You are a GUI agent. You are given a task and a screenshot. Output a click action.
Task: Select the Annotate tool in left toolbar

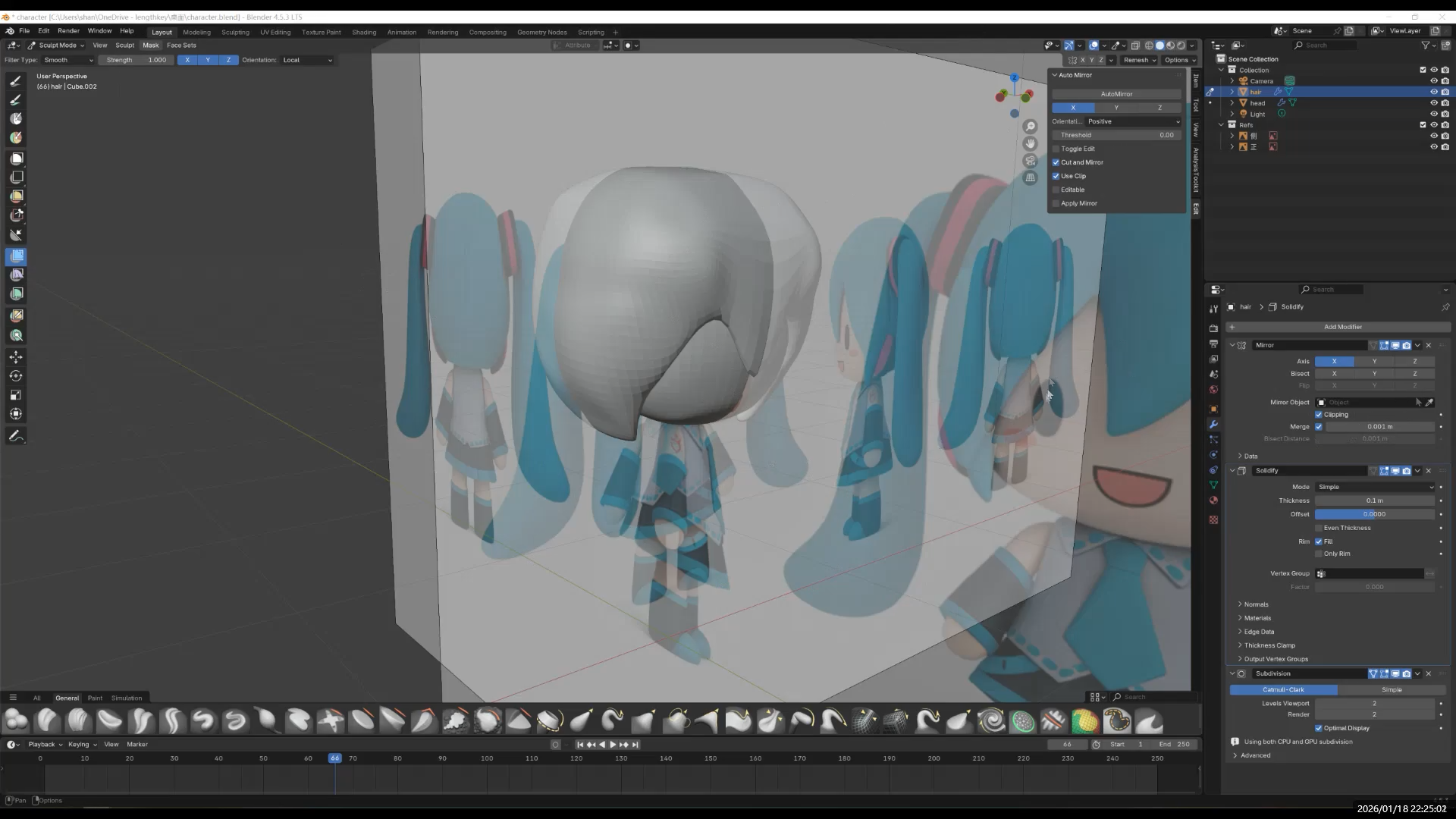click(x=16, y=436)
